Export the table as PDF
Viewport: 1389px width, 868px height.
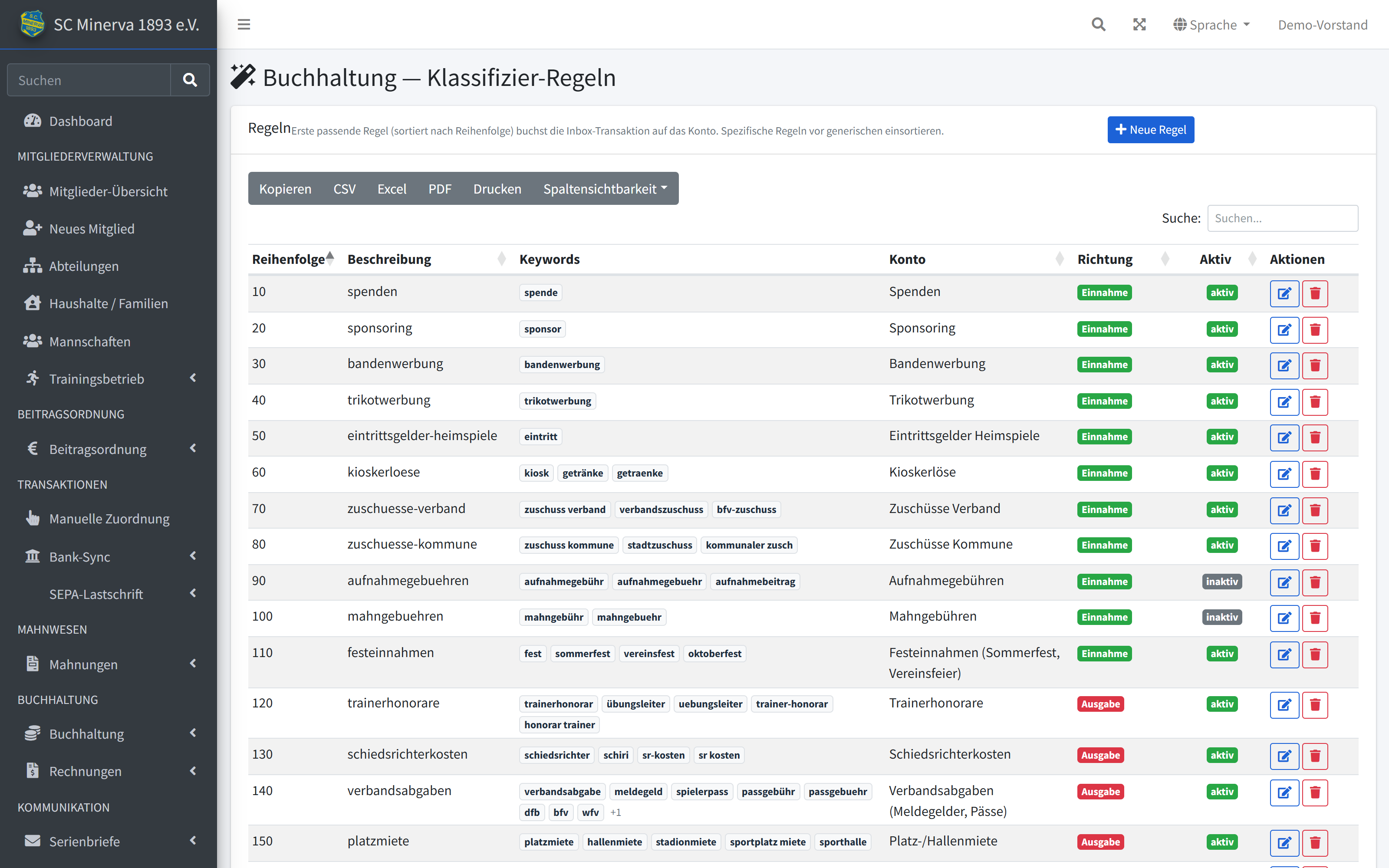[x=440, y=188]
